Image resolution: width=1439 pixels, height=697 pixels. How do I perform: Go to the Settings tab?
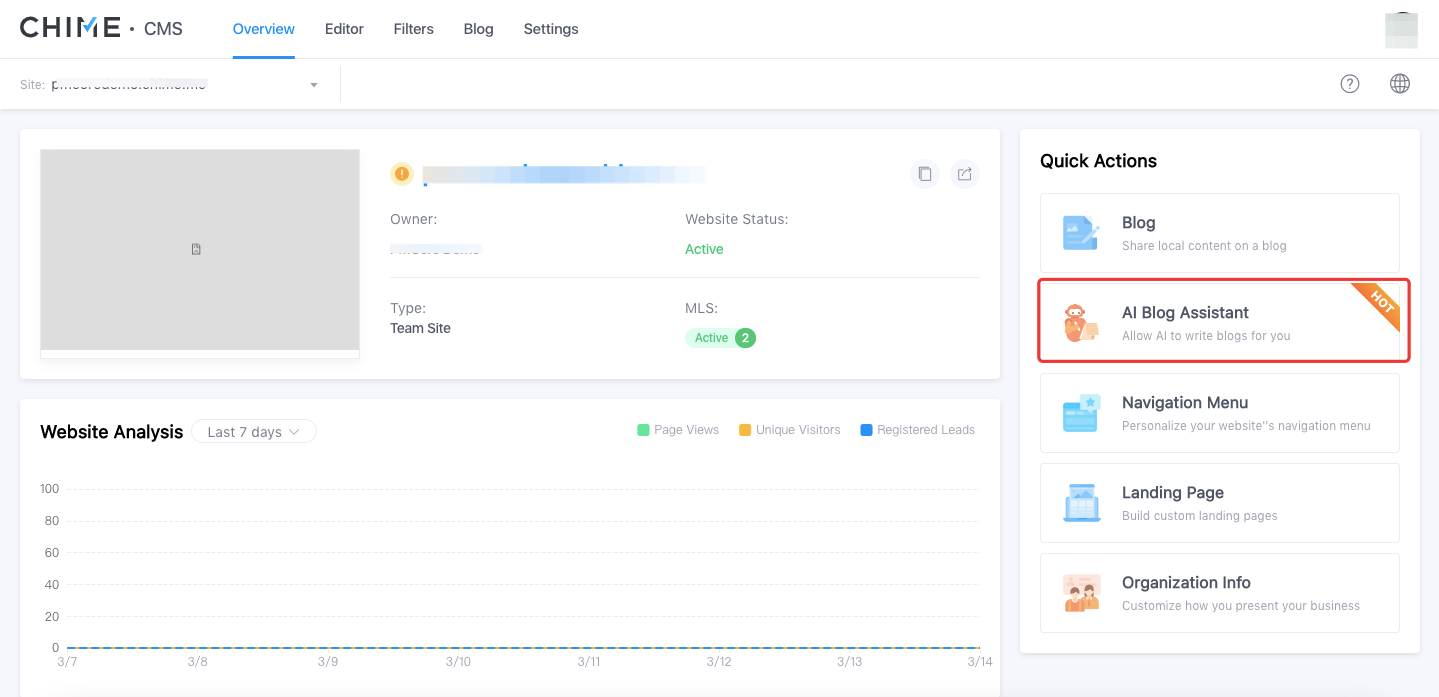click(551, 29)
